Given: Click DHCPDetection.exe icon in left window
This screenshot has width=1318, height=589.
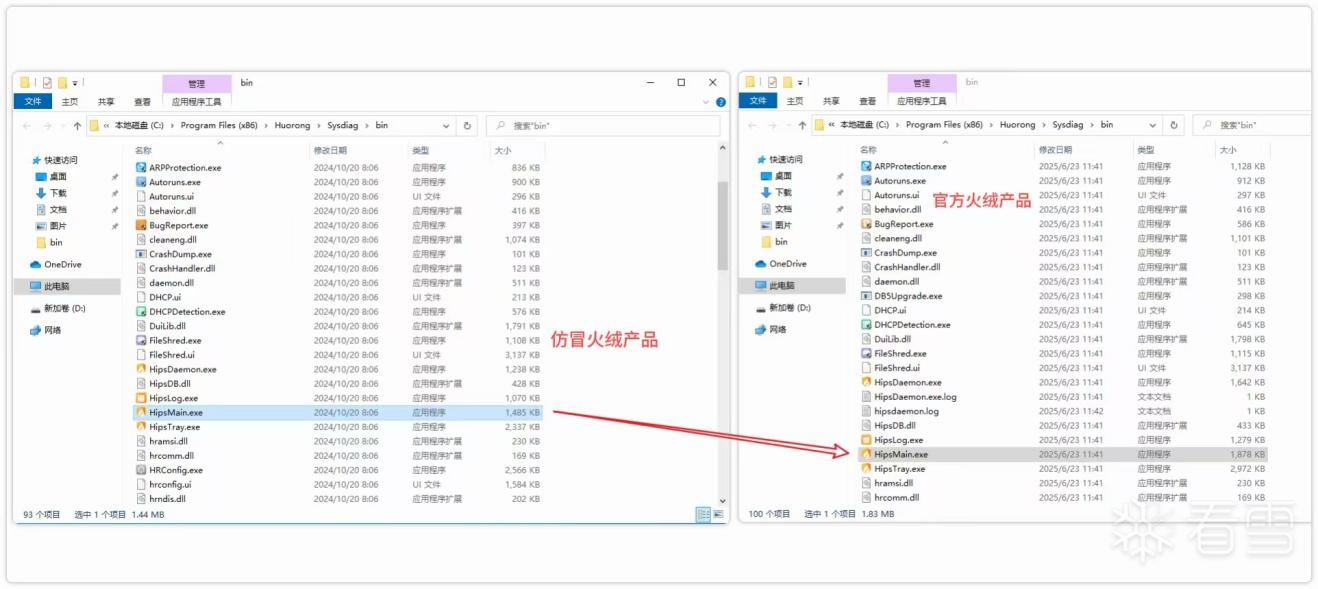Looking at the screenshot, I should (x=141, y=312).
